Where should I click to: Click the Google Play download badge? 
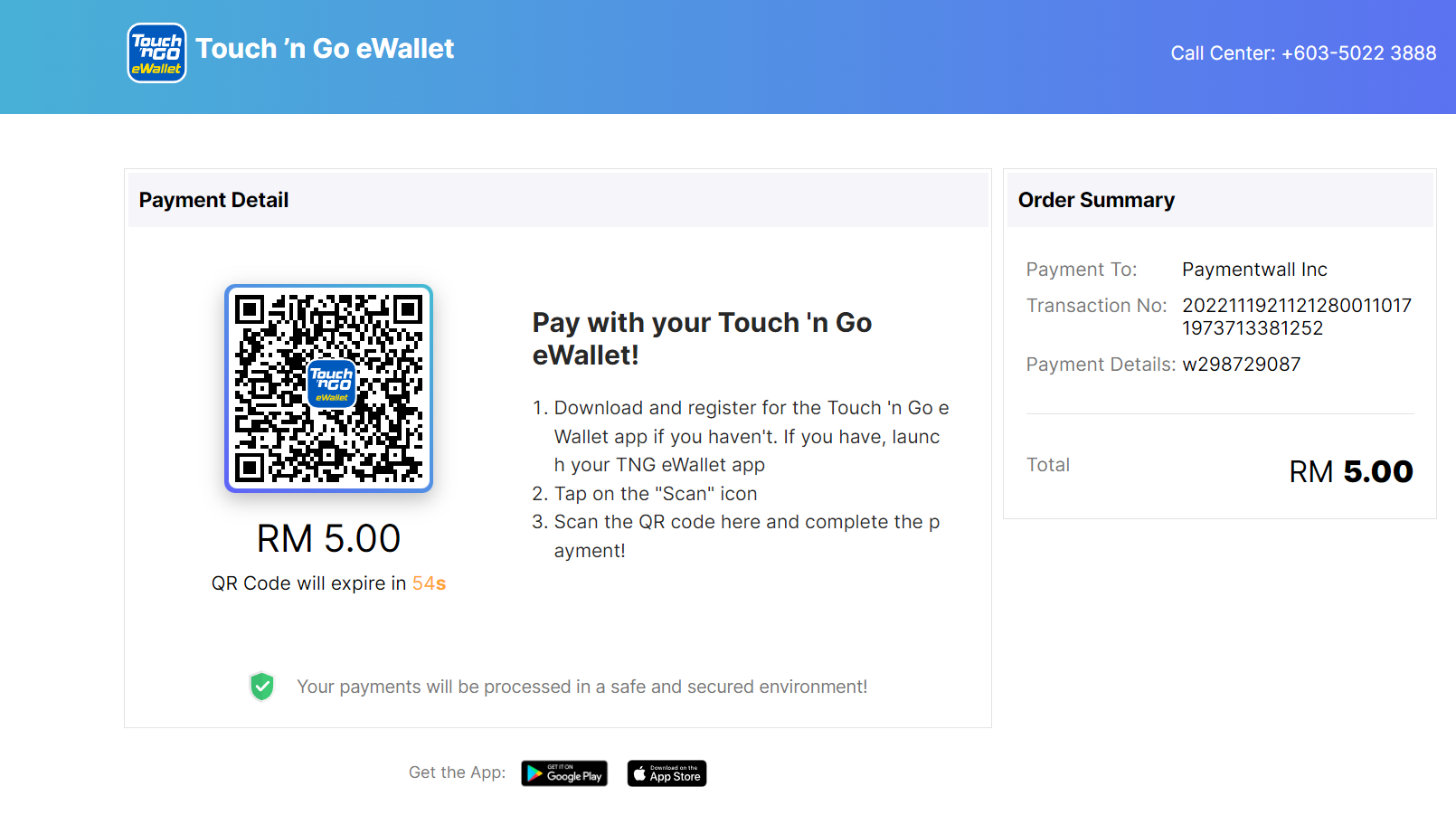tap(563, 773)
